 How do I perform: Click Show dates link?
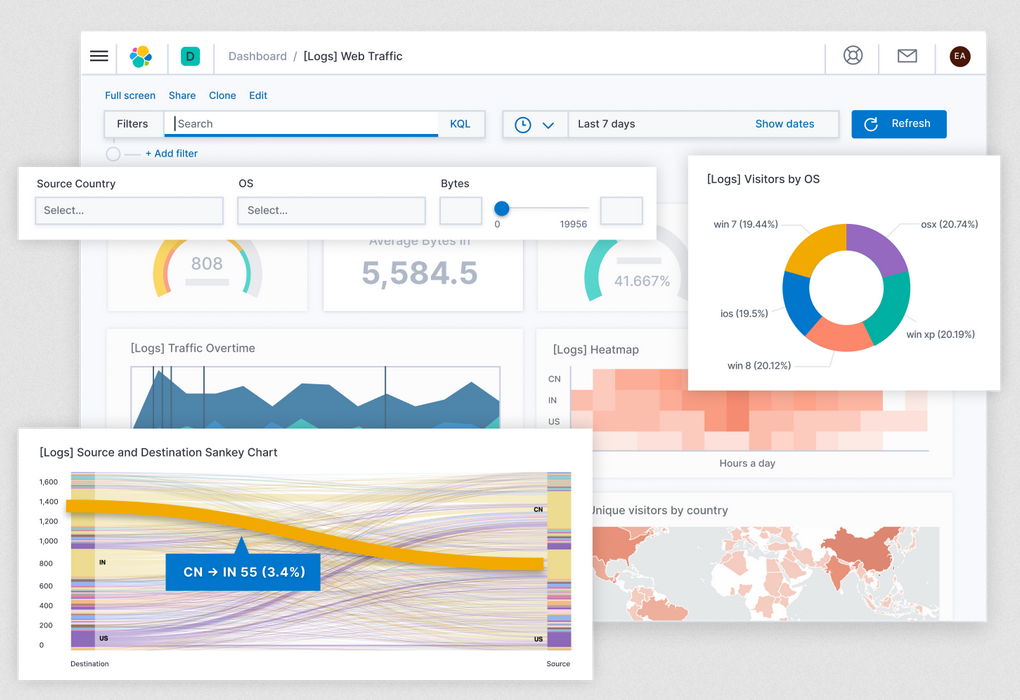pyautogui.click(x=785, y=124)
